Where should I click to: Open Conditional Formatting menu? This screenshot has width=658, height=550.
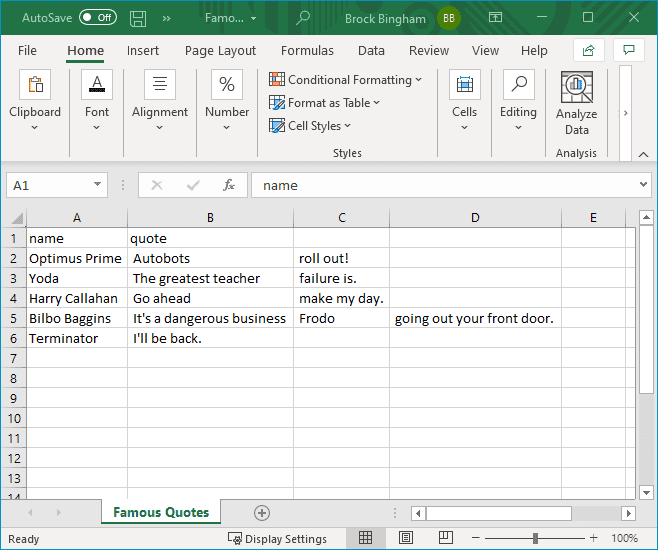[x=345, y=80]
